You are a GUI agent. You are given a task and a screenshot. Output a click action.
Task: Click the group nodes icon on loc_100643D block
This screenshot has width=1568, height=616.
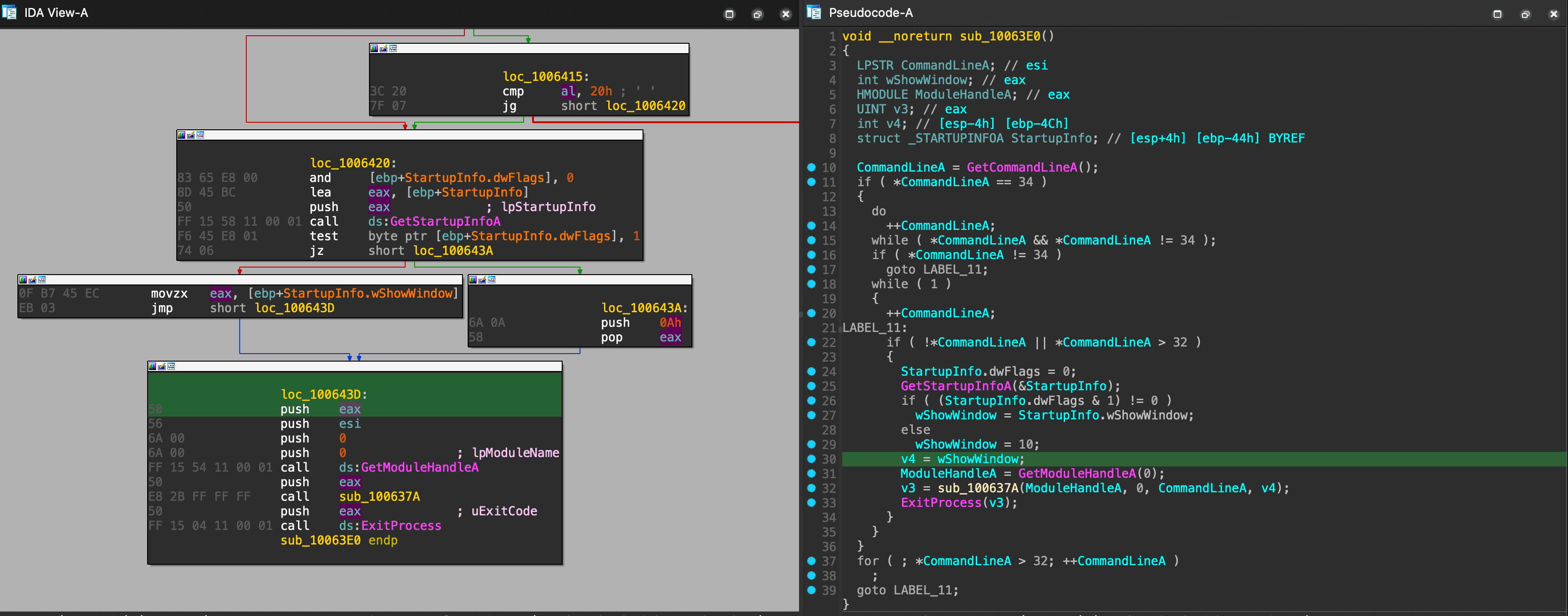click(x=171, y=366)
